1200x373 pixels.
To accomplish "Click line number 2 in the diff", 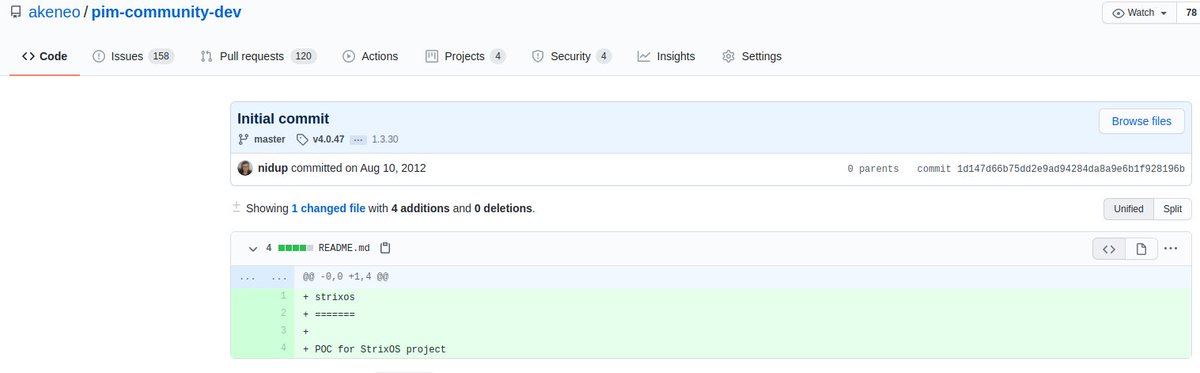I will click(x=283, y=313).
